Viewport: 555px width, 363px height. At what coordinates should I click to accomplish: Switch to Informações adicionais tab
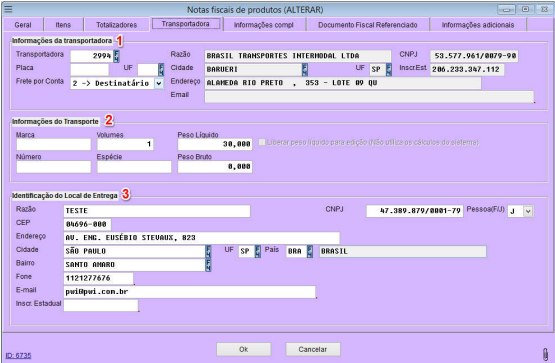[x=478, y=25]
